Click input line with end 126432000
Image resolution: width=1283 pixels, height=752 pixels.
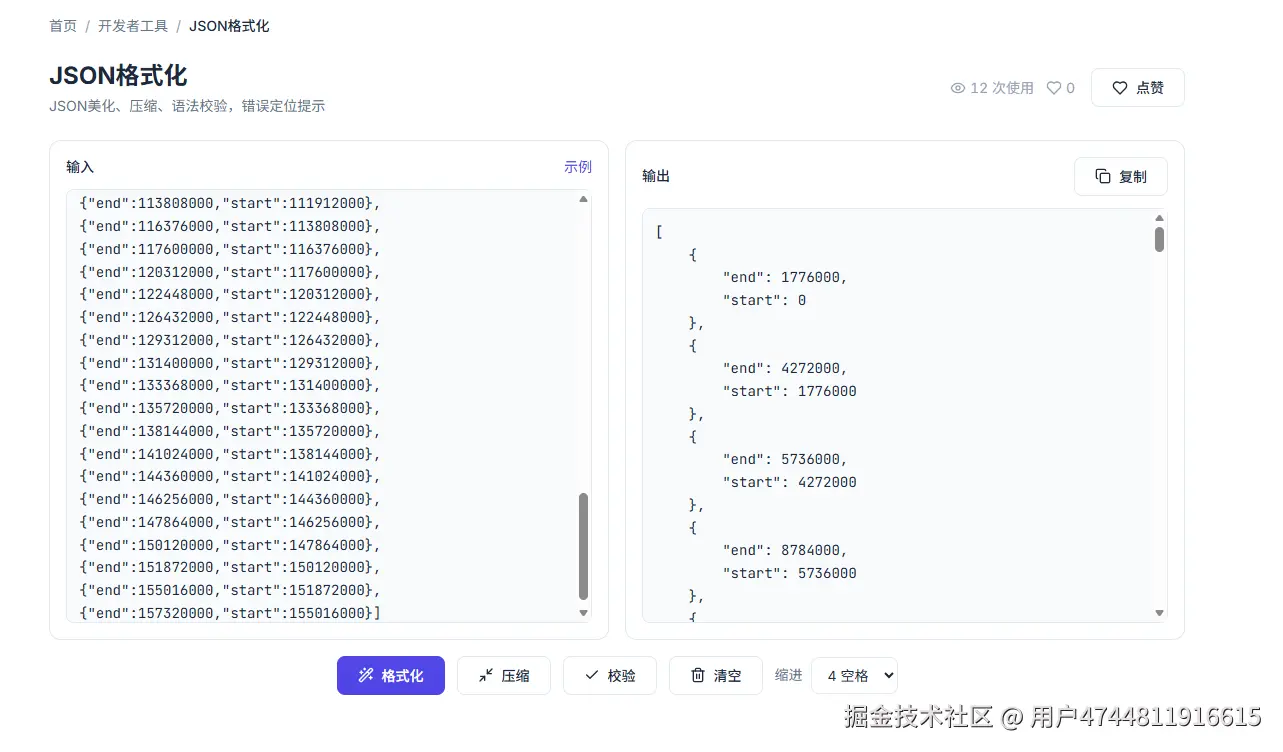click(230, 317)
